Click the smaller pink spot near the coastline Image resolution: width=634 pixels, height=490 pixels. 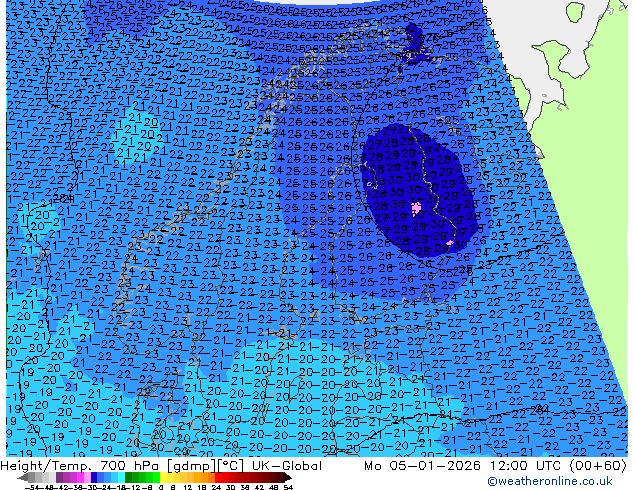click(449, 243)
